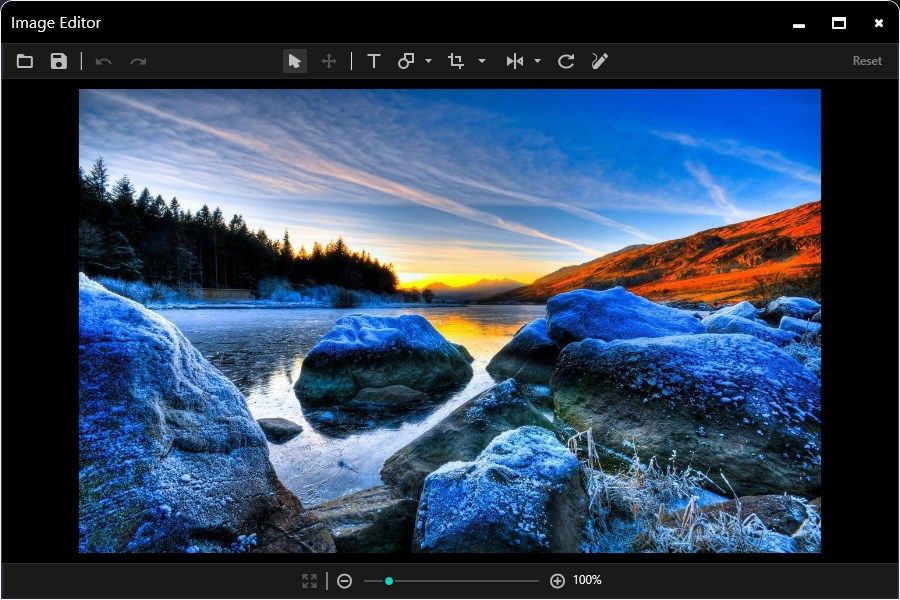Screen dimensions: 900x600
Task: Close the Image Editor window
Action: pos(879,23)
